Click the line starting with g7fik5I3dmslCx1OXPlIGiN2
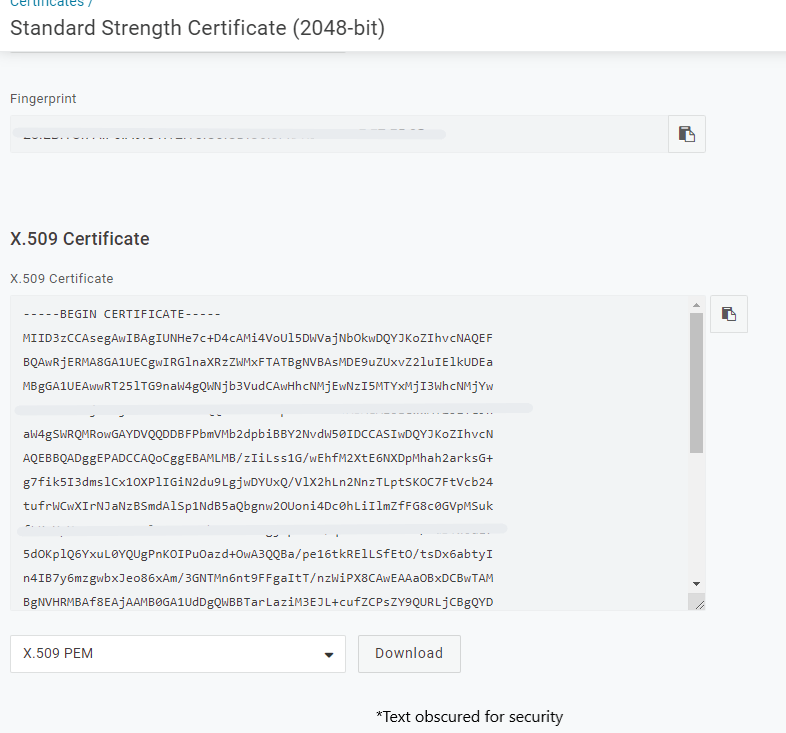 click(258, 482)
